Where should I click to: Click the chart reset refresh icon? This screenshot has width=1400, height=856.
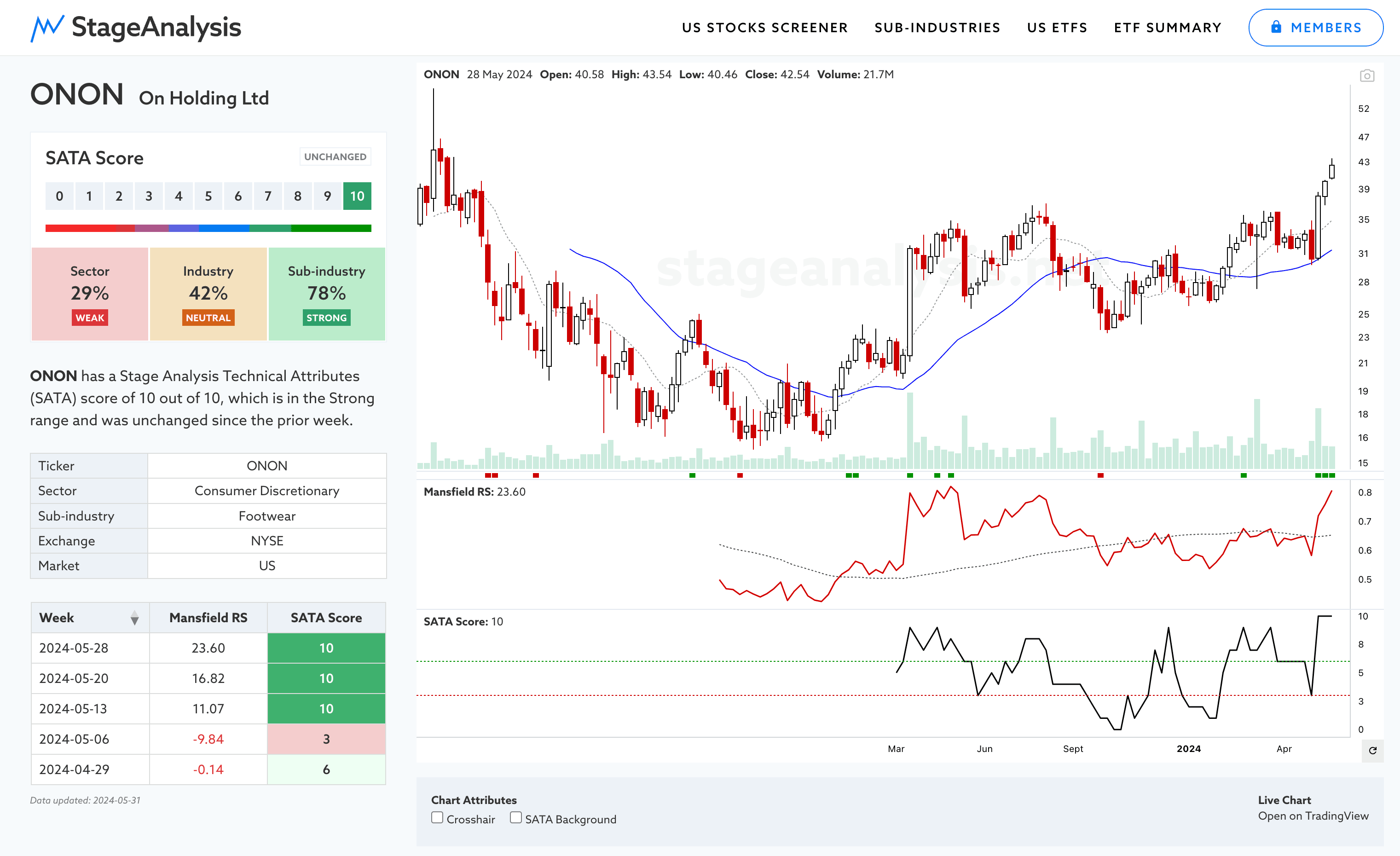1372,750
